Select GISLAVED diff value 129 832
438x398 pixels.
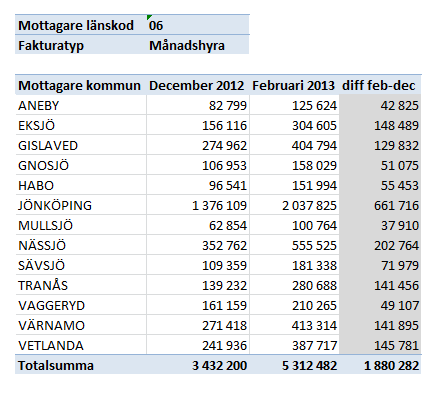point(396,146)
